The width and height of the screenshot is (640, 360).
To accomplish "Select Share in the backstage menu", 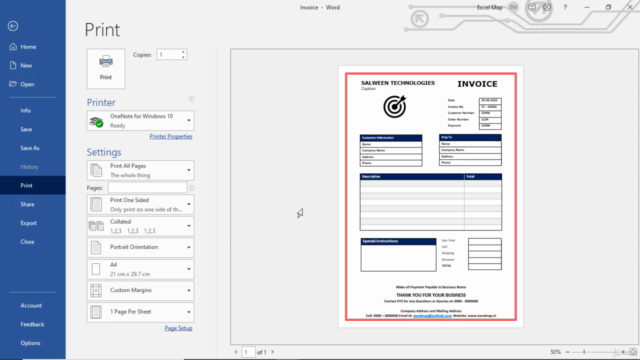I will (33, 204).
